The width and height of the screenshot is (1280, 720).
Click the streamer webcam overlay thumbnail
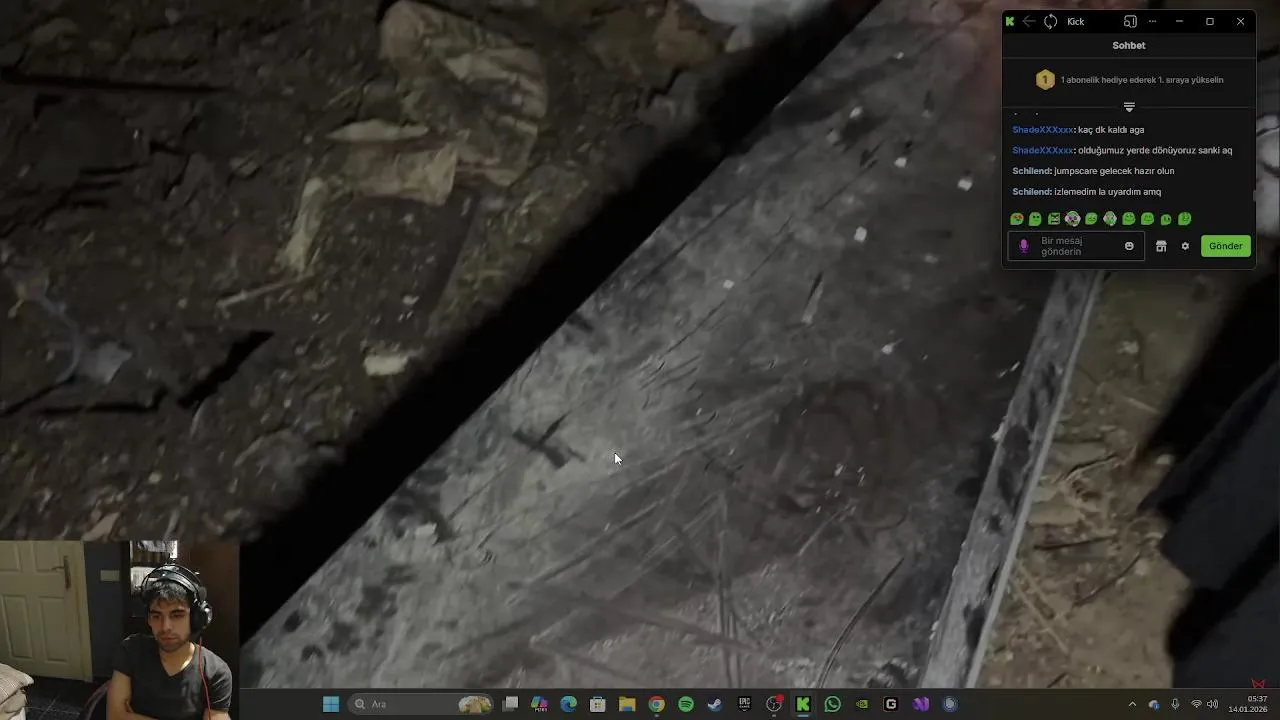(x=118, y=630)
